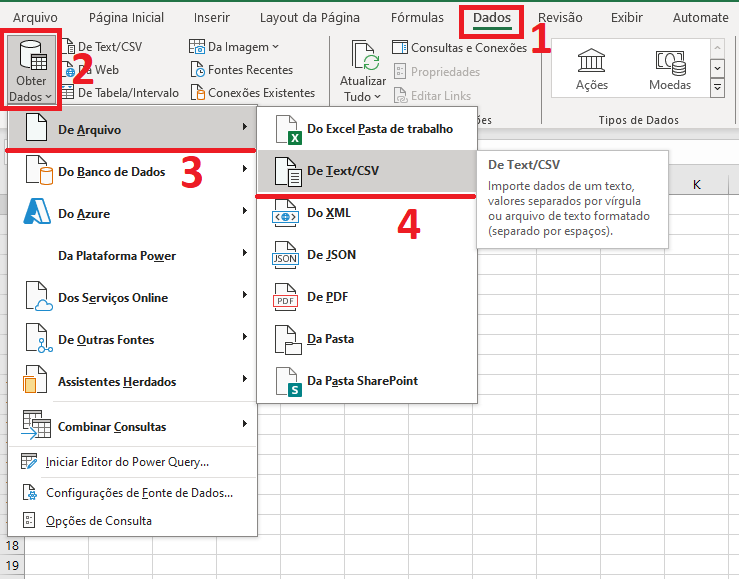The height and width of the screenshot is (579, 739).
Task: Select Da Pasta SharePoint option
Action: click(362, 381)
